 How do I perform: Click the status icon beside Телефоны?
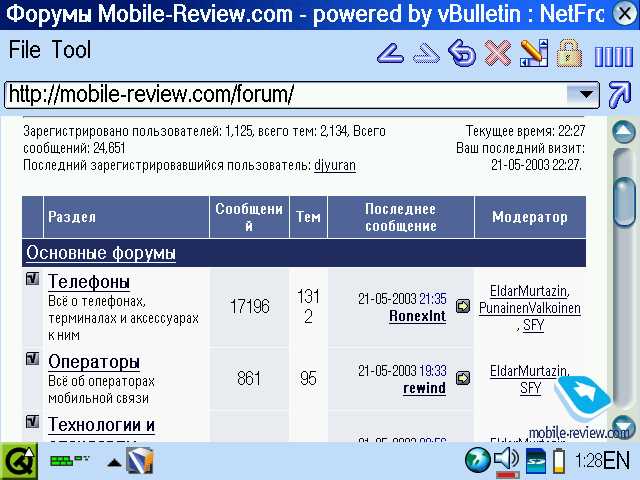(x=32, y=279)
